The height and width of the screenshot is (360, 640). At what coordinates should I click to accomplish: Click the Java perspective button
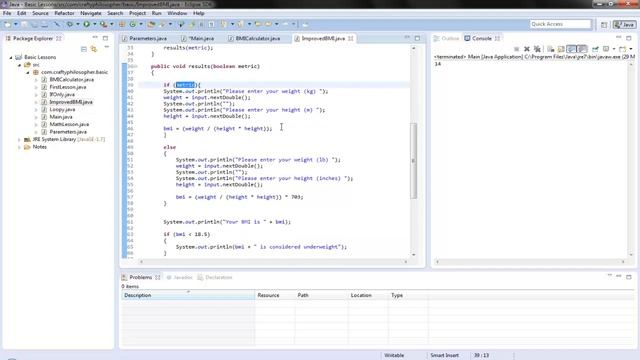(624, 25)
